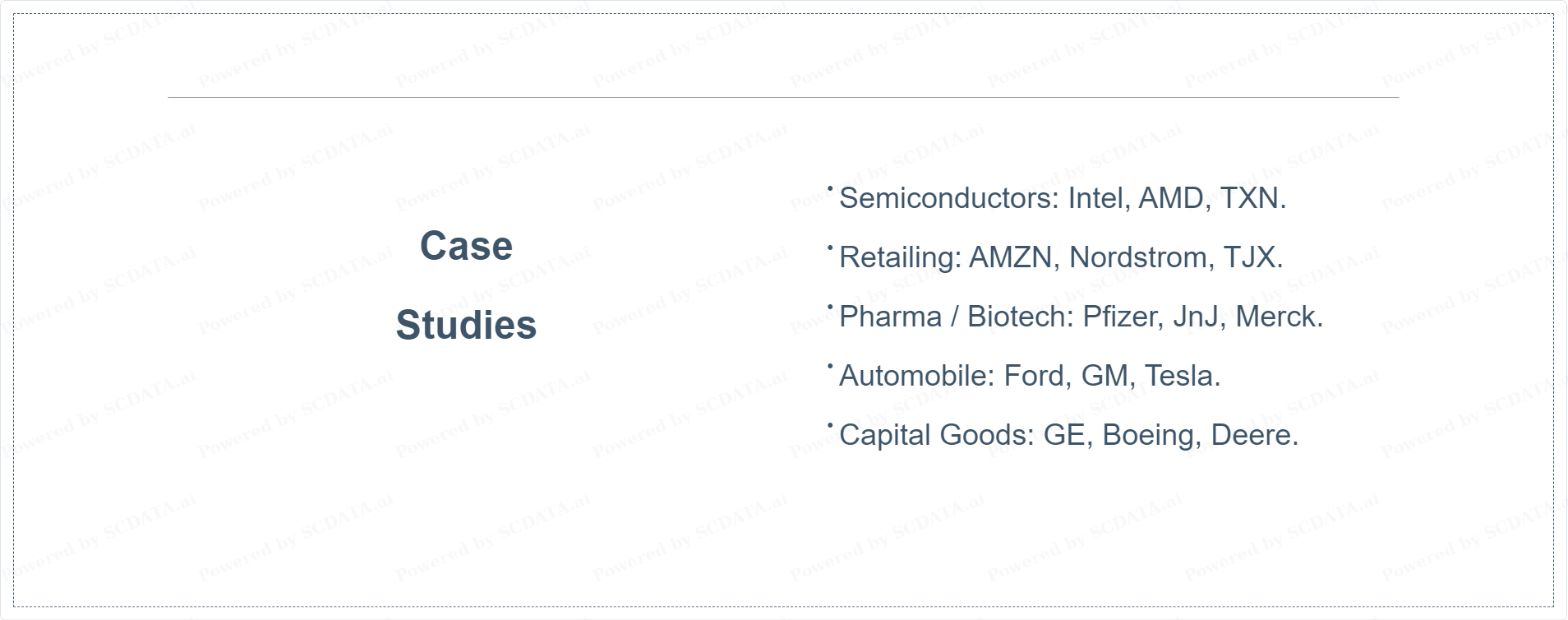Click the horizontal divider line at top
The height and width of the screenshot is (620, 1568).
783,97
